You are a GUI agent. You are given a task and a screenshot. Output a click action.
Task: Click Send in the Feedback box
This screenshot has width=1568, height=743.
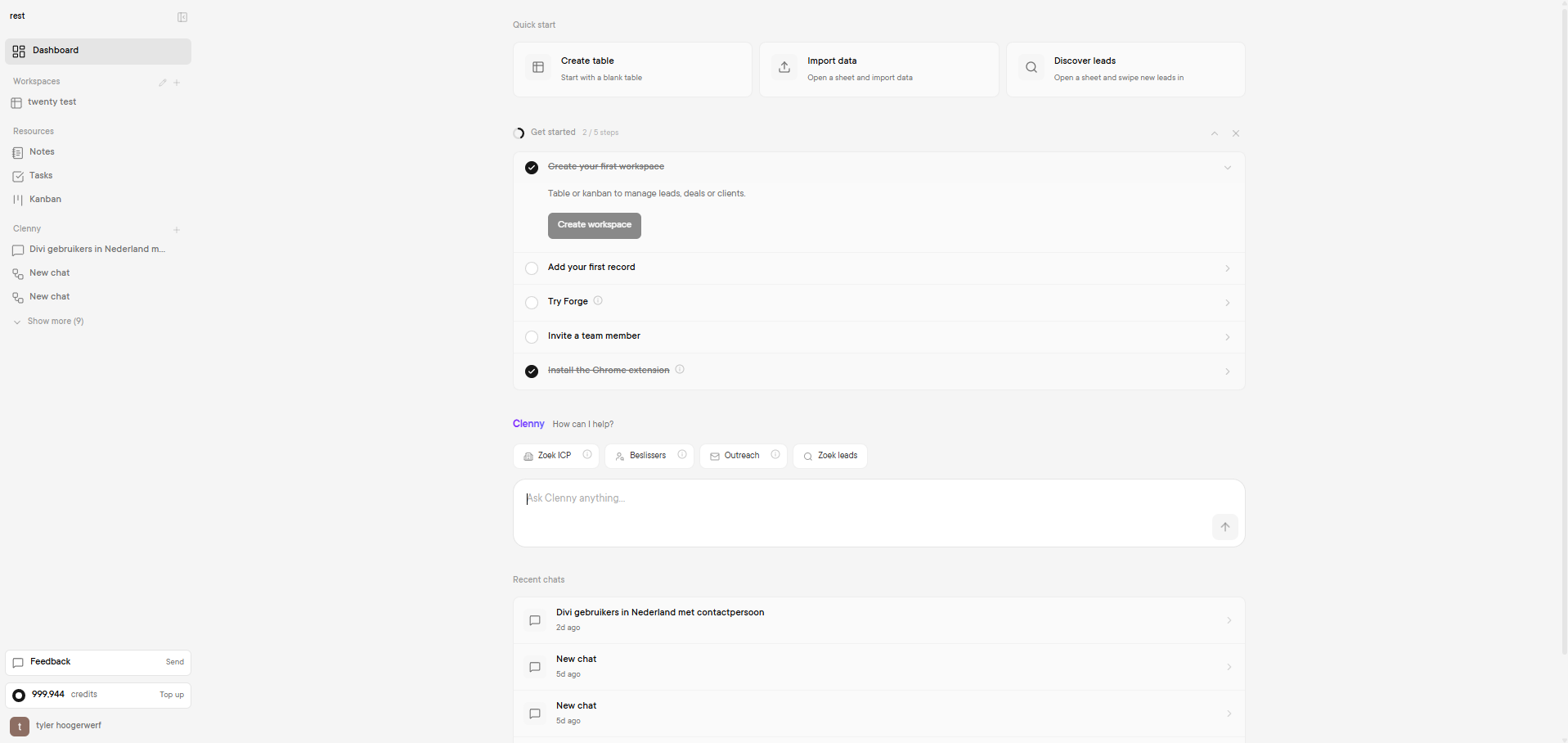tap(175, 662)
